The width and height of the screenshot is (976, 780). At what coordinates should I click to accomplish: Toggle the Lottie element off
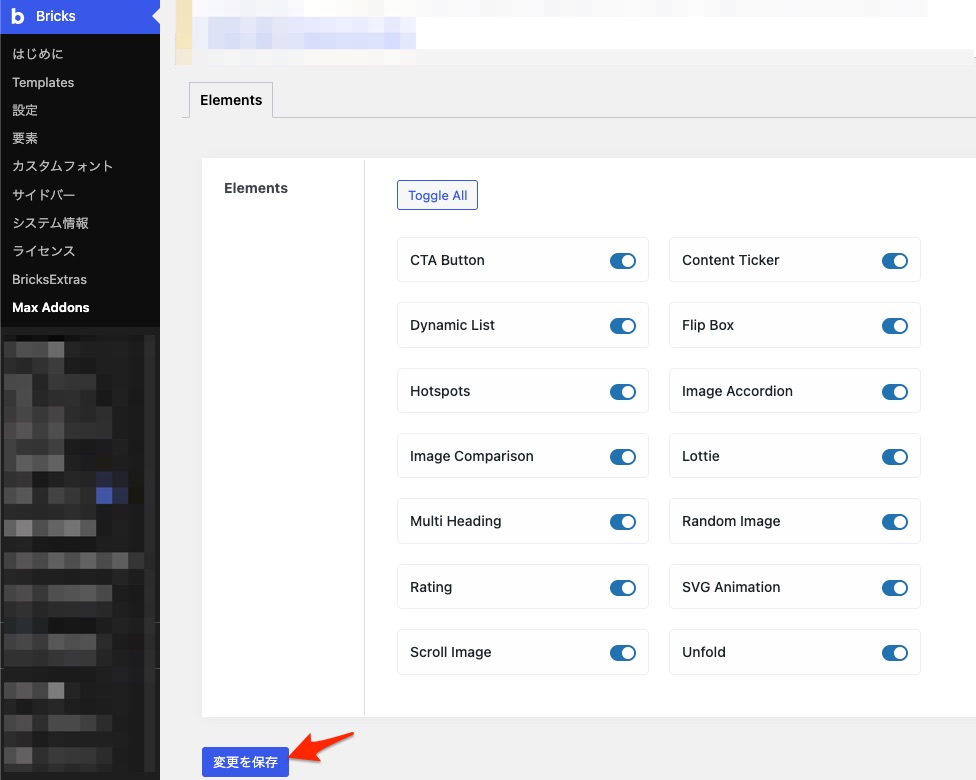point(895,456)
